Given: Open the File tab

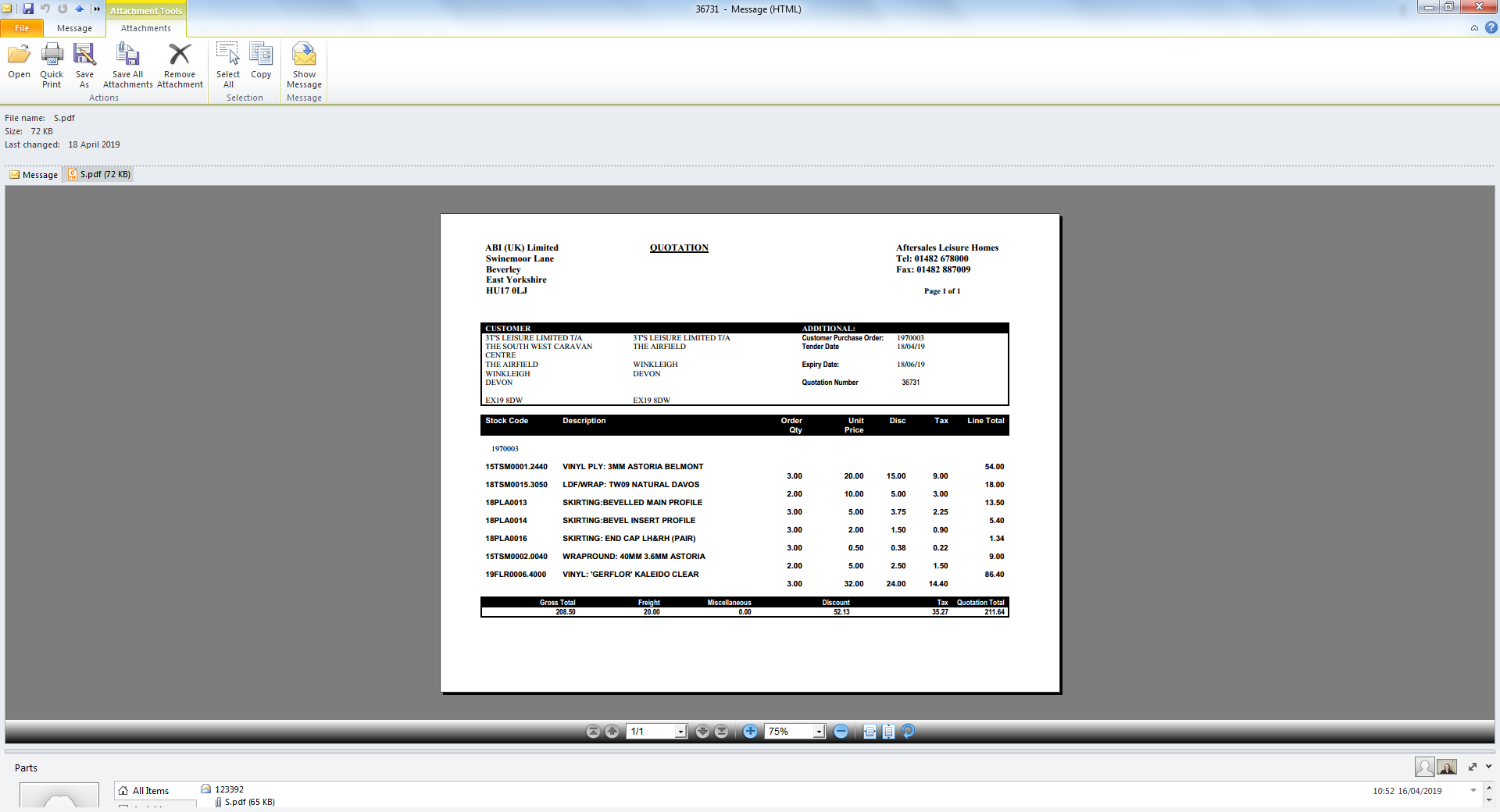Looking at the screenshot, I should pos(22,28).
